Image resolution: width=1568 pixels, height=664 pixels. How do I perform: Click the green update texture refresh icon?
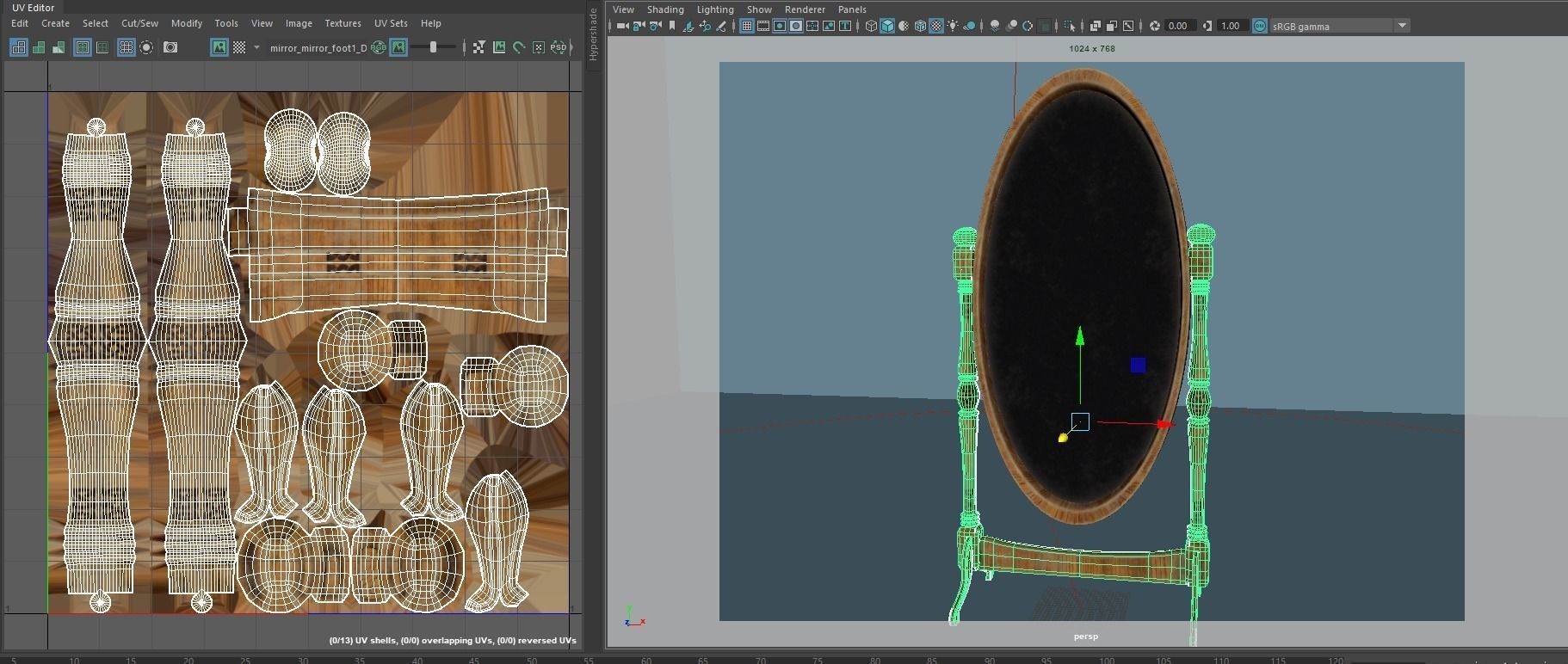pos(519,47)
